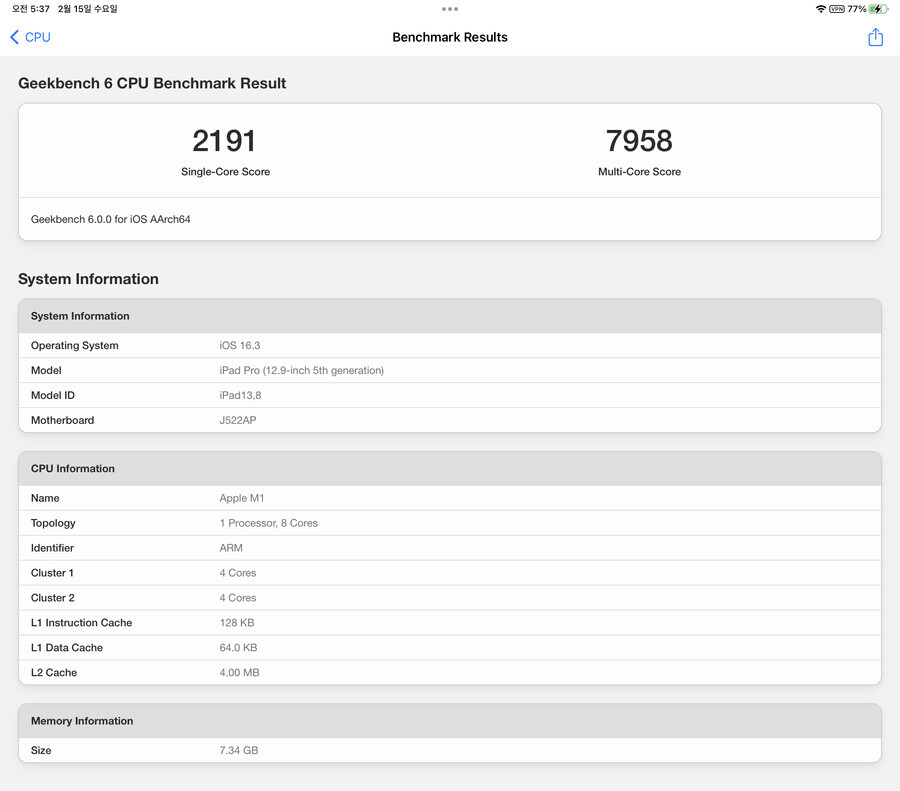
Task: Select the L2 Cache 4.00 MB row
Action: click(449, 673)
